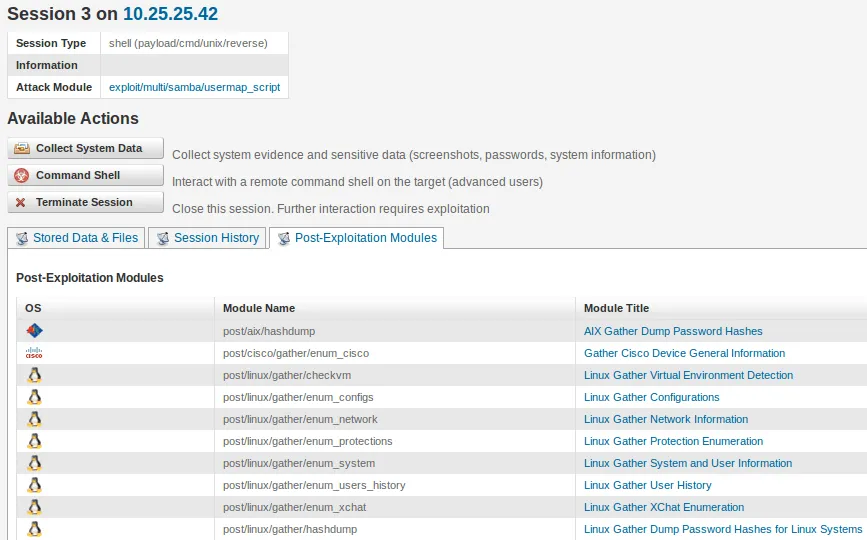Click the penguin icon beside enum_users_history module
Viewport: 867px width, 540px height.
pyautogui.click(x=34, y=485)
